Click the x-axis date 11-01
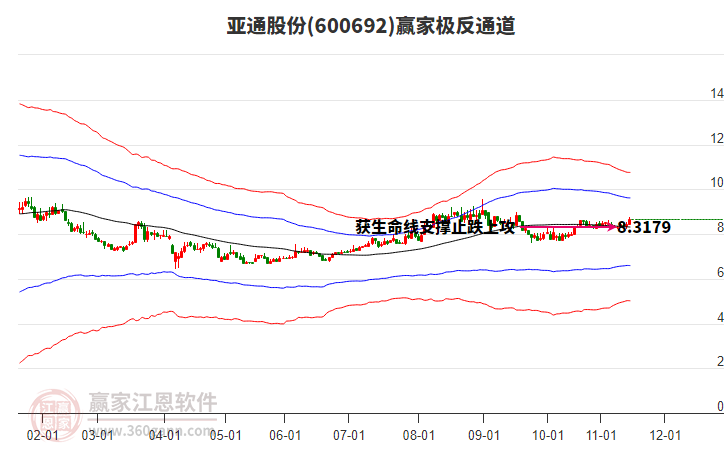This screenshot has height=450, width=726. click(x=601, y=436)
